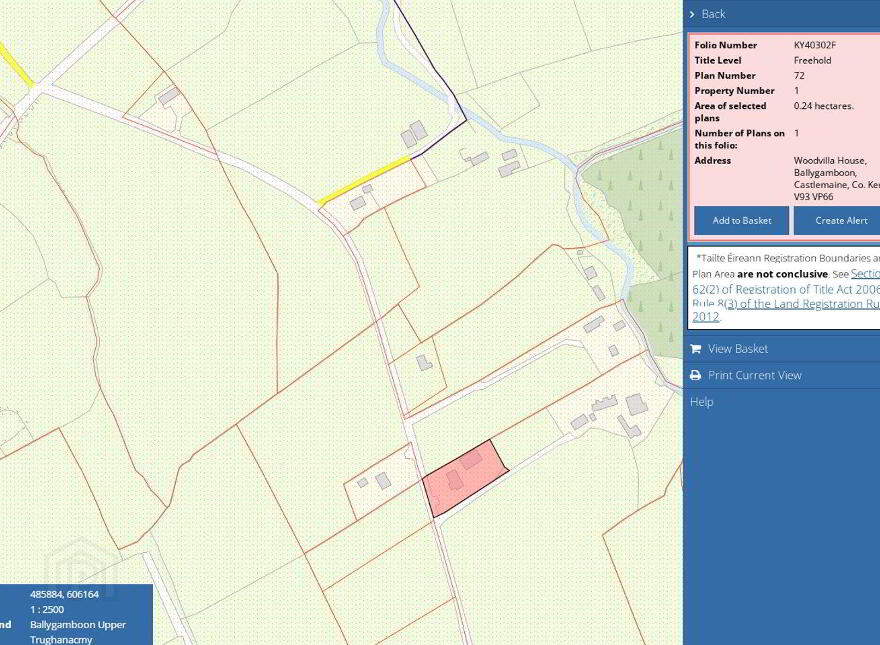Viewport: 880px width, 645px height.
Task: Click the Area of selected plans label
Action: (x=730, y=112)
